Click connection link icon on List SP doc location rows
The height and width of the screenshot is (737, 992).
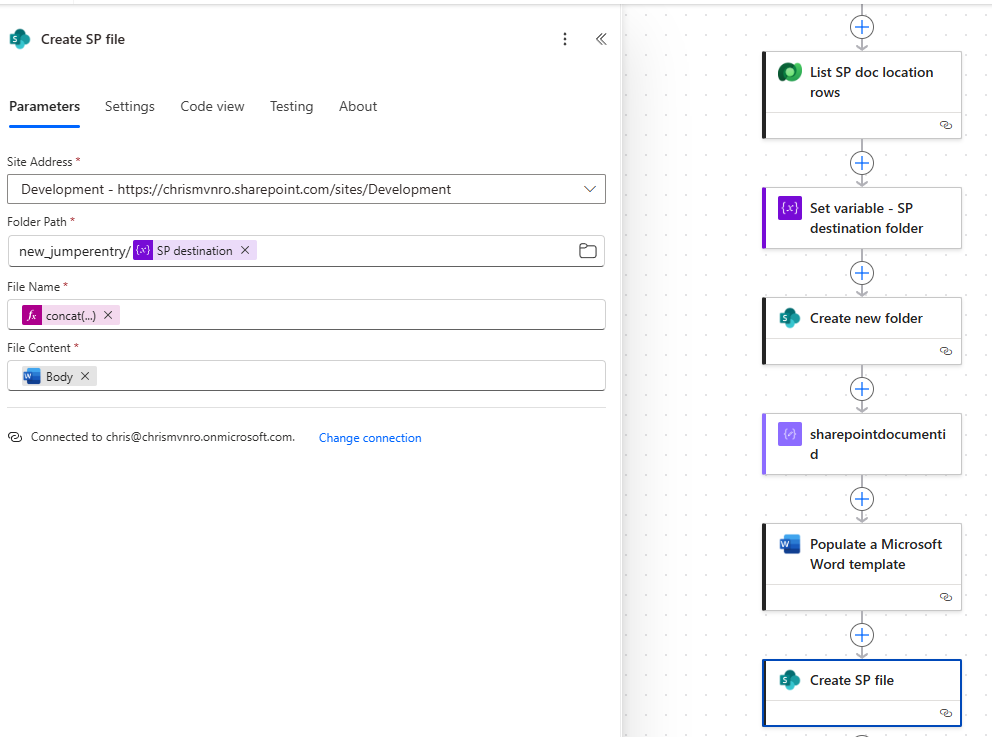pyautogui.click(x=946, y=125)
